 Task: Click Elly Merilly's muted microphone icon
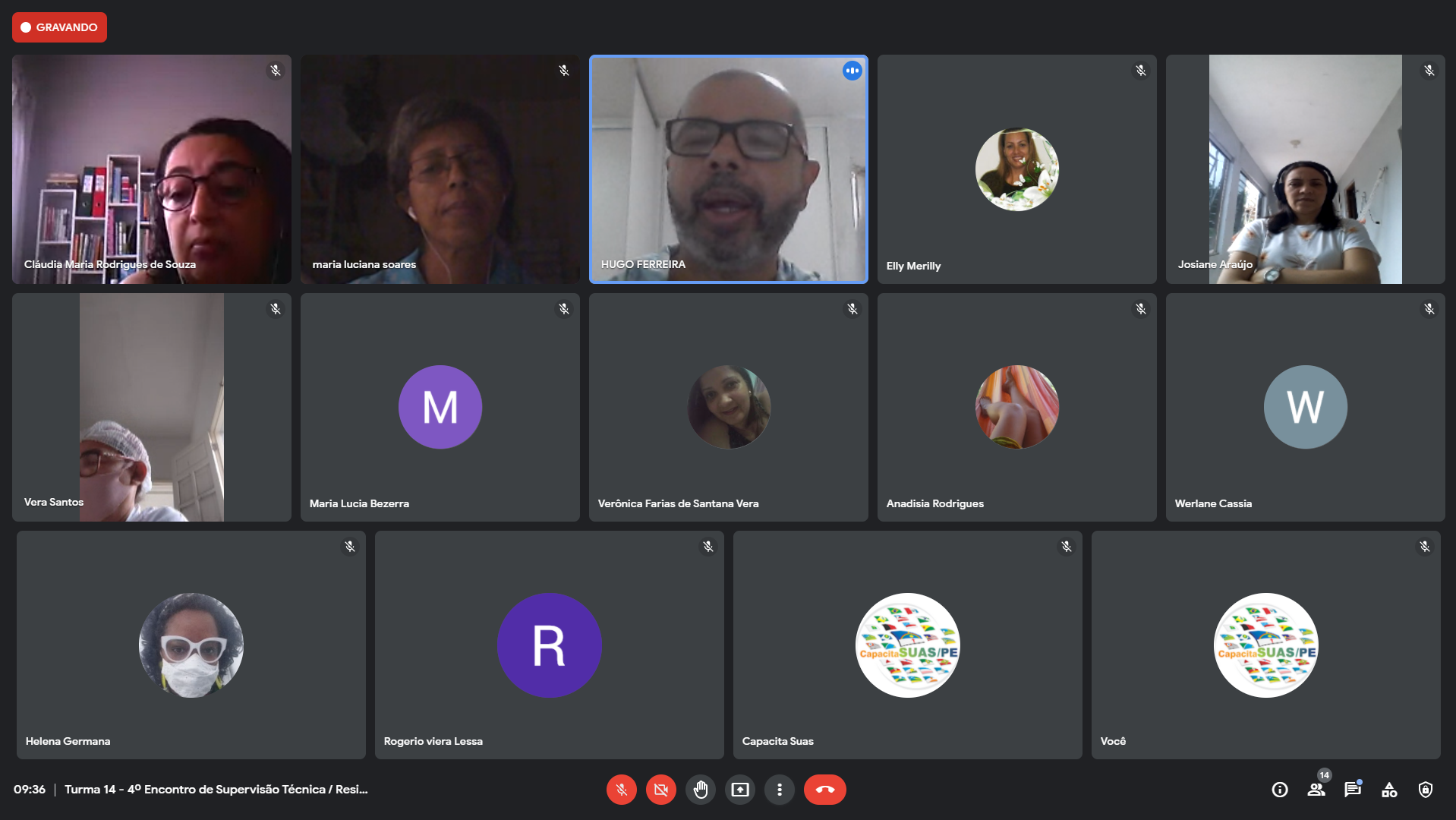pyautogui.click(x=1140, y=71)
